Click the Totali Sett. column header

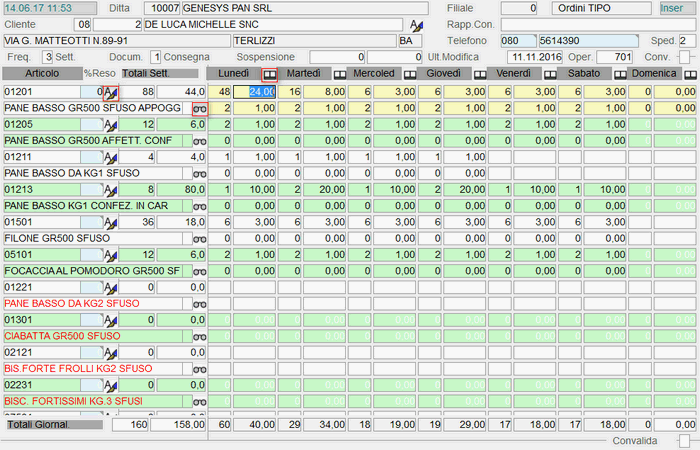point(160,73)
